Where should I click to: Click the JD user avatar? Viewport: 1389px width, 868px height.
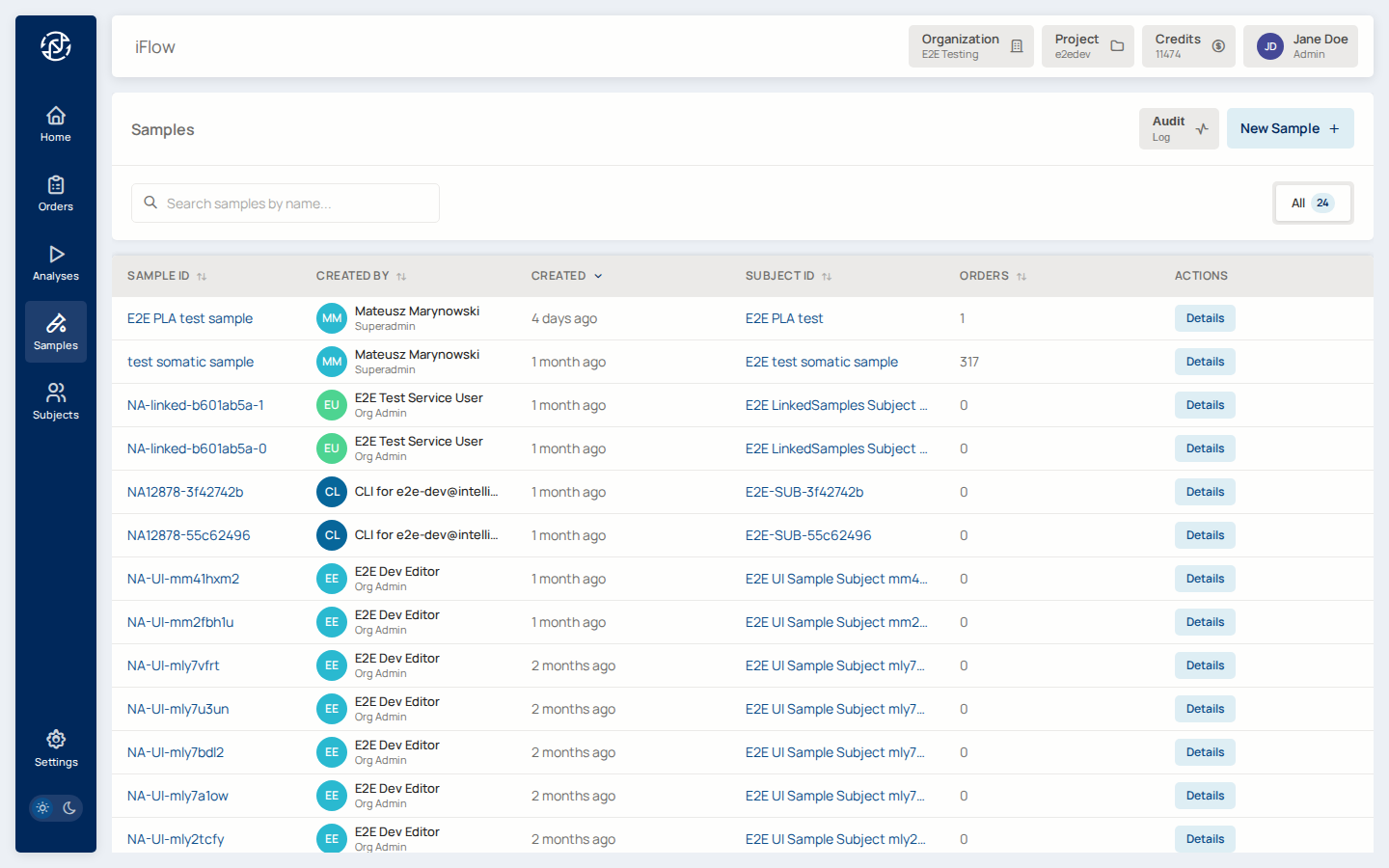click(x=1270, y=46)
